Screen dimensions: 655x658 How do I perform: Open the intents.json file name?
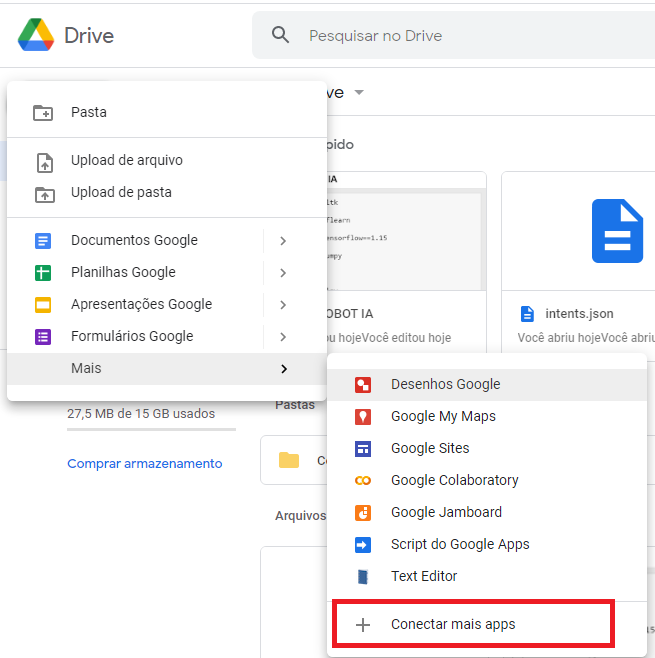(x=579, y=314)
